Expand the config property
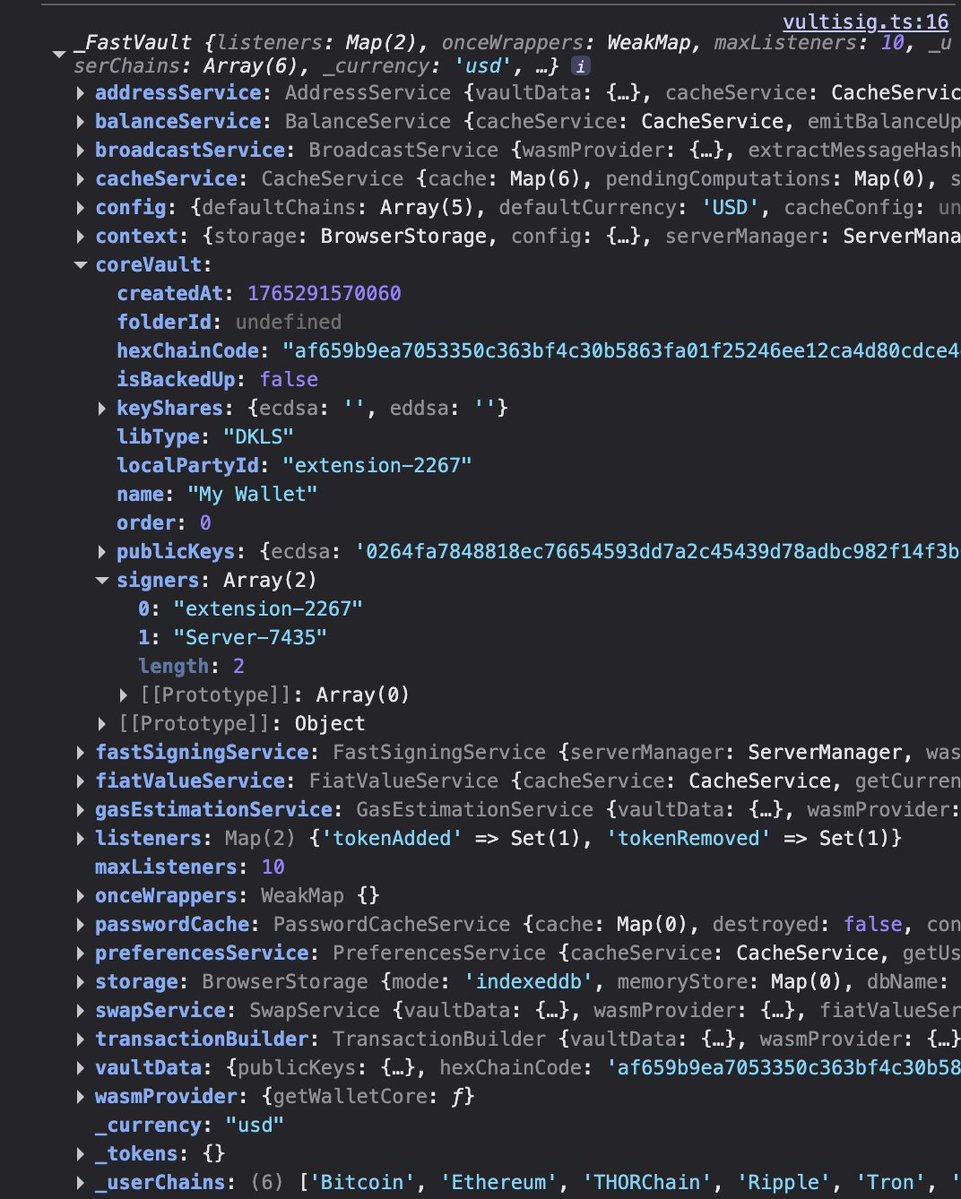This screenshot has width=961, height=1199. [80, 208]
